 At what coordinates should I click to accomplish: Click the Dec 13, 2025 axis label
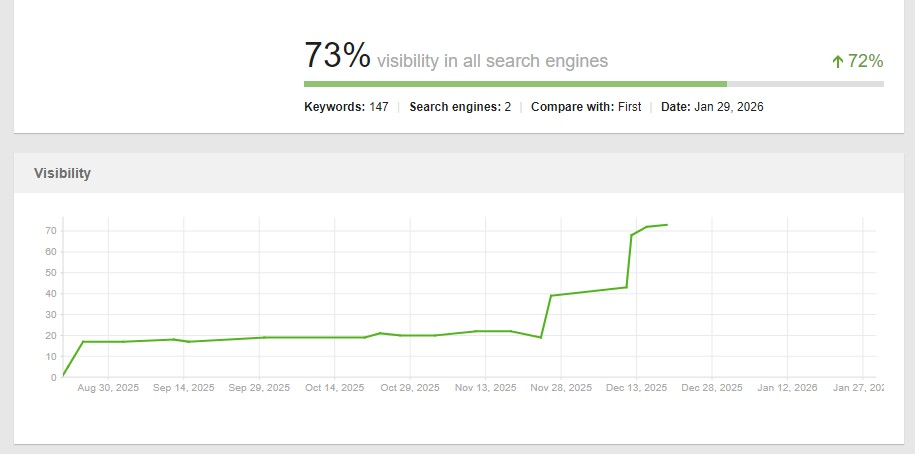point(637,387)
